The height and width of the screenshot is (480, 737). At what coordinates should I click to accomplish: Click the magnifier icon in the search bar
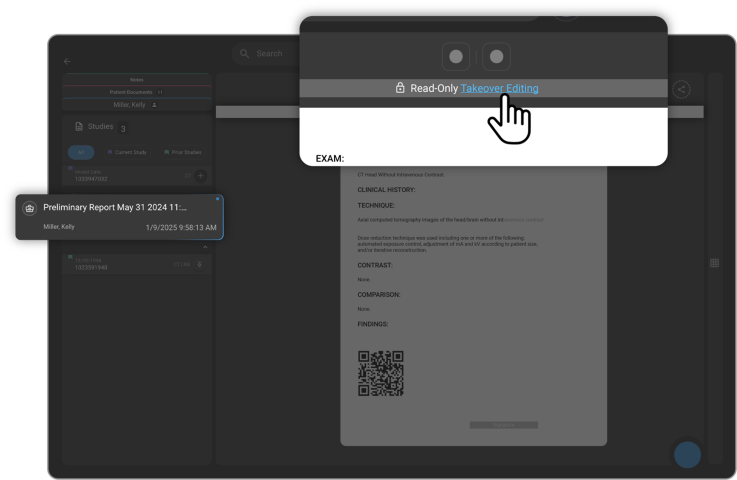point(244,54)
